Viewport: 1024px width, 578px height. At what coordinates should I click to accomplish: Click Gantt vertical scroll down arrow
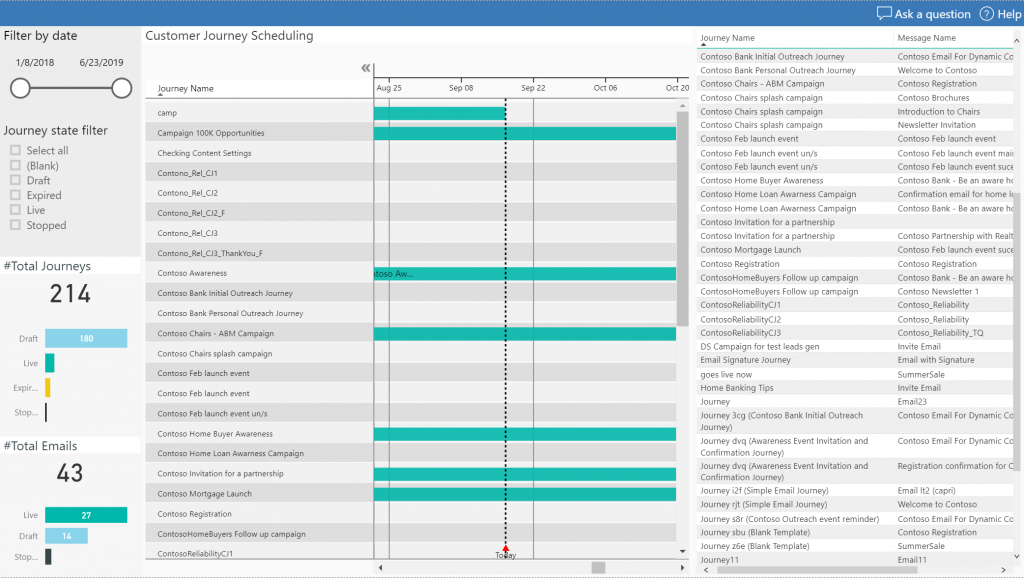[682, 551]
